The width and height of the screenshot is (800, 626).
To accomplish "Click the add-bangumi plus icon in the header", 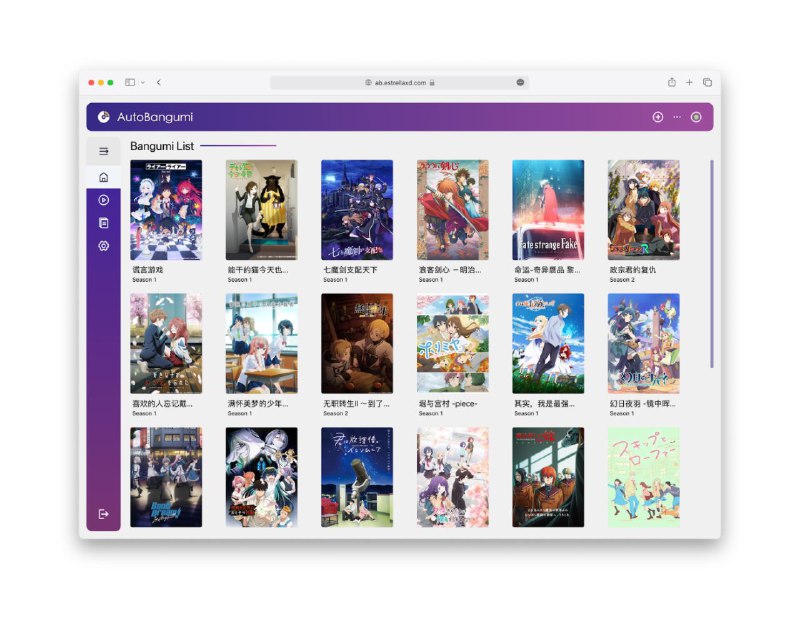I will [x=658, y=117].
